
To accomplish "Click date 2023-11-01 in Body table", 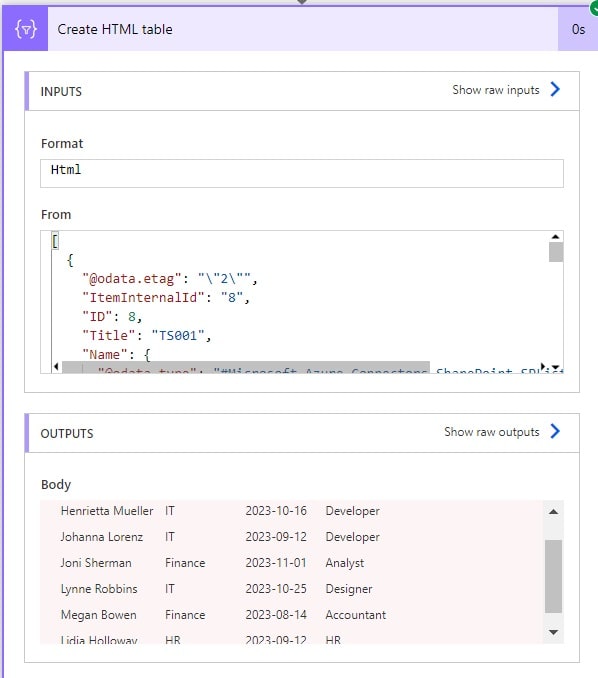I will pos(276,563).
